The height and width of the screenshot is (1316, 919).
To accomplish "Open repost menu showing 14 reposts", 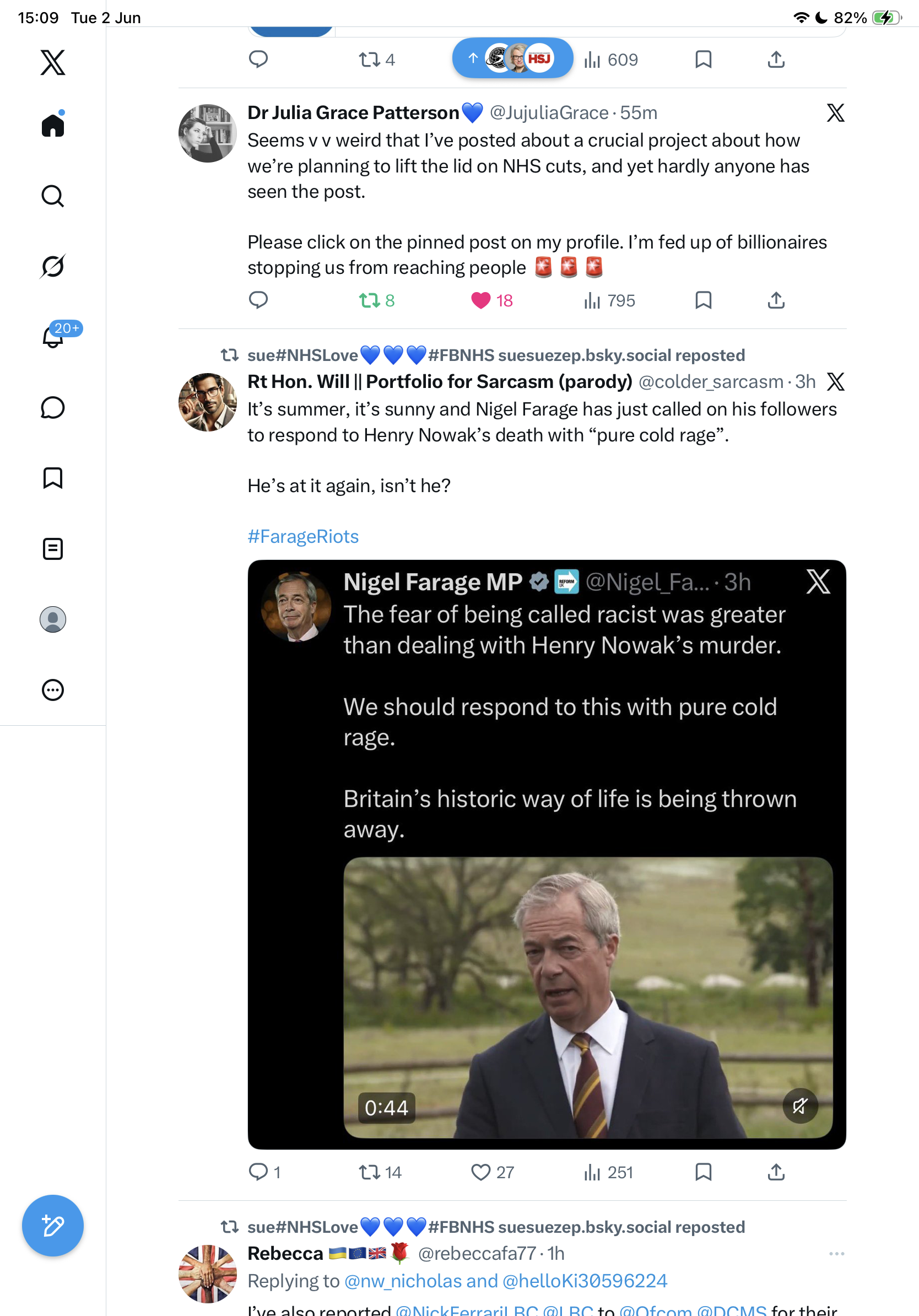I will 380,1172.
